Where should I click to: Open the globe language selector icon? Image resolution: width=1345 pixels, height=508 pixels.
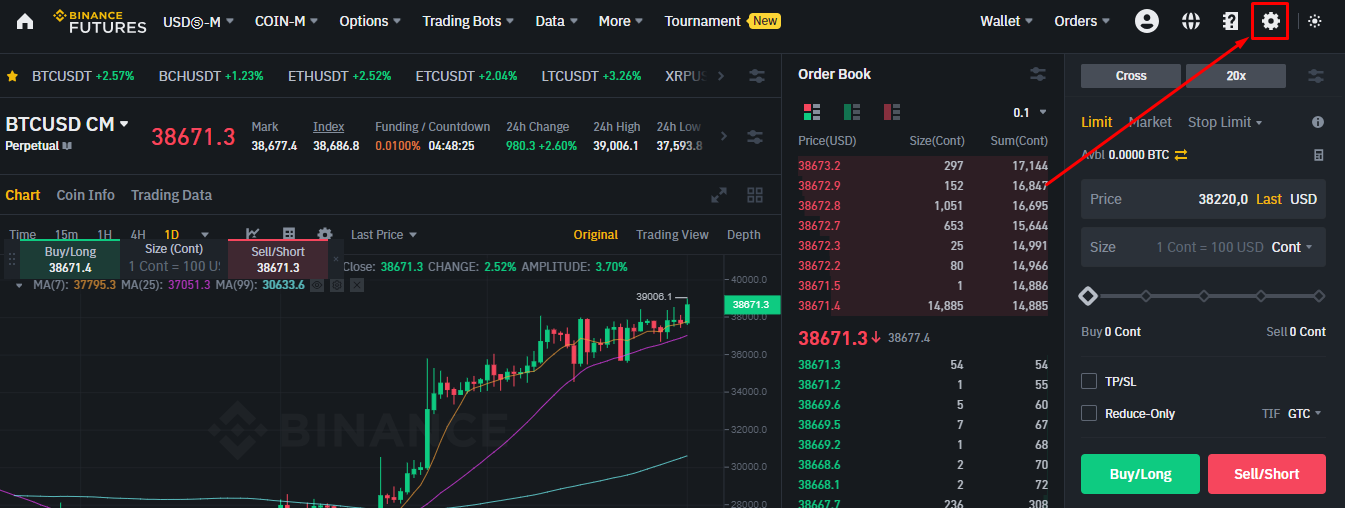(1190, 21)
